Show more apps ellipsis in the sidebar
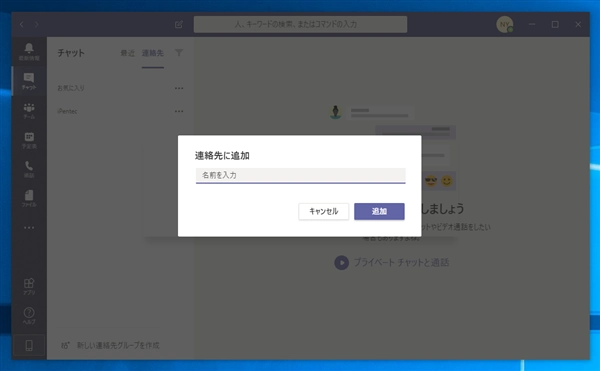 (x=29, y=228)
